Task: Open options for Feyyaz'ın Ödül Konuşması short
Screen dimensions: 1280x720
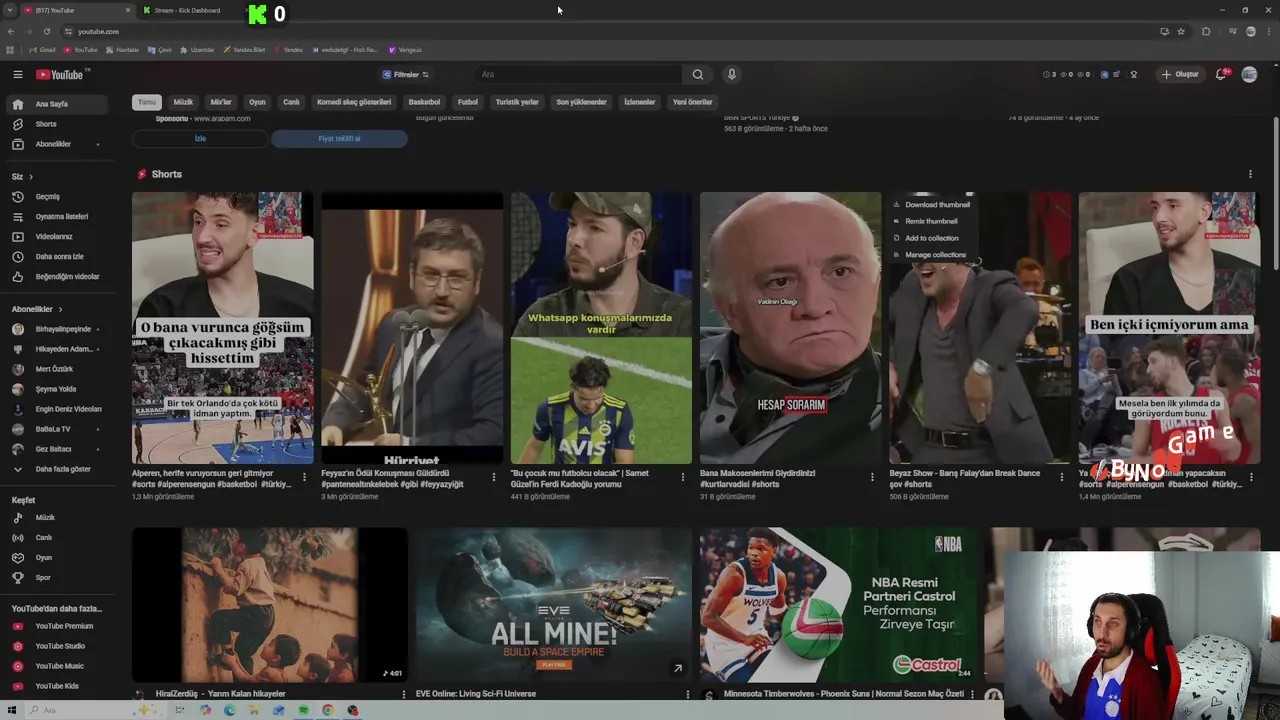Action: tap(493, 477)
